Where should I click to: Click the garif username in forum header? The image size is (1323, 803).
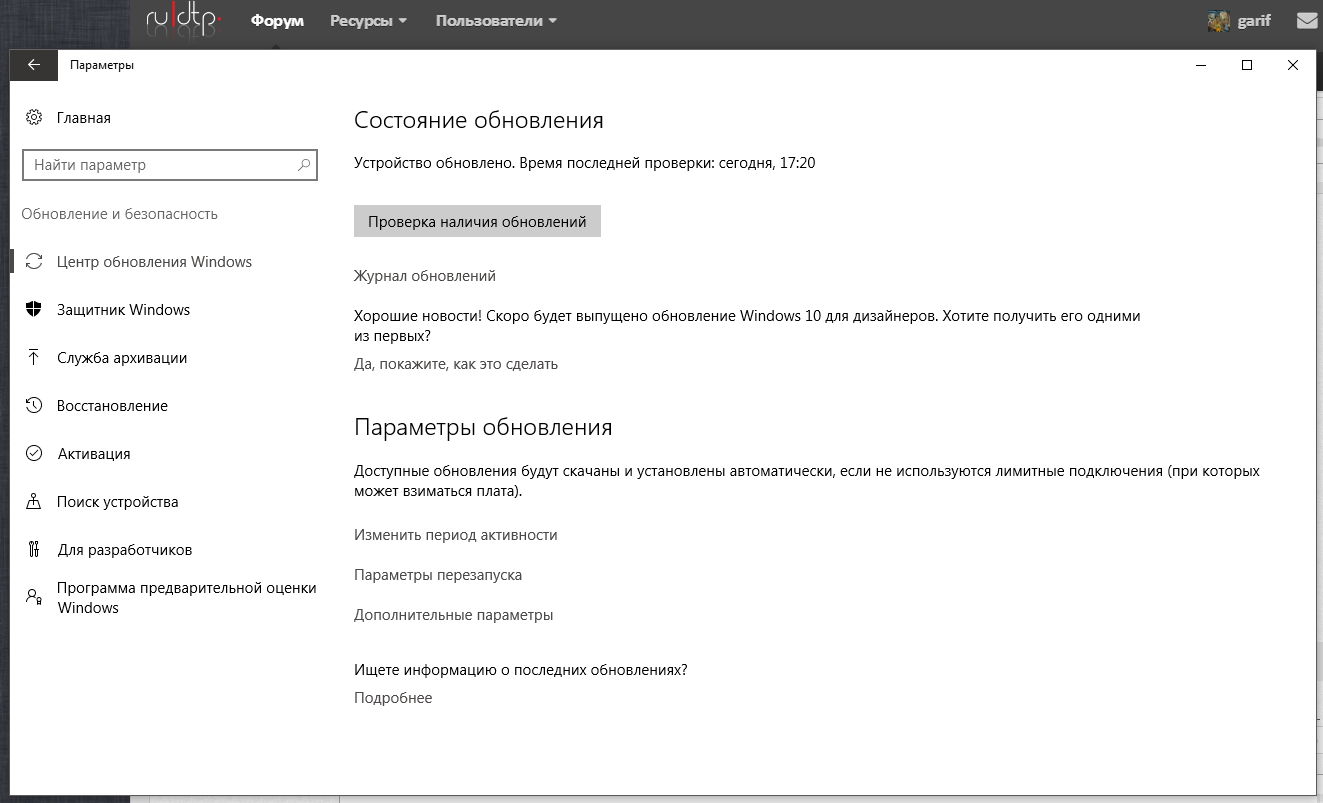[x=1254, y=21]
